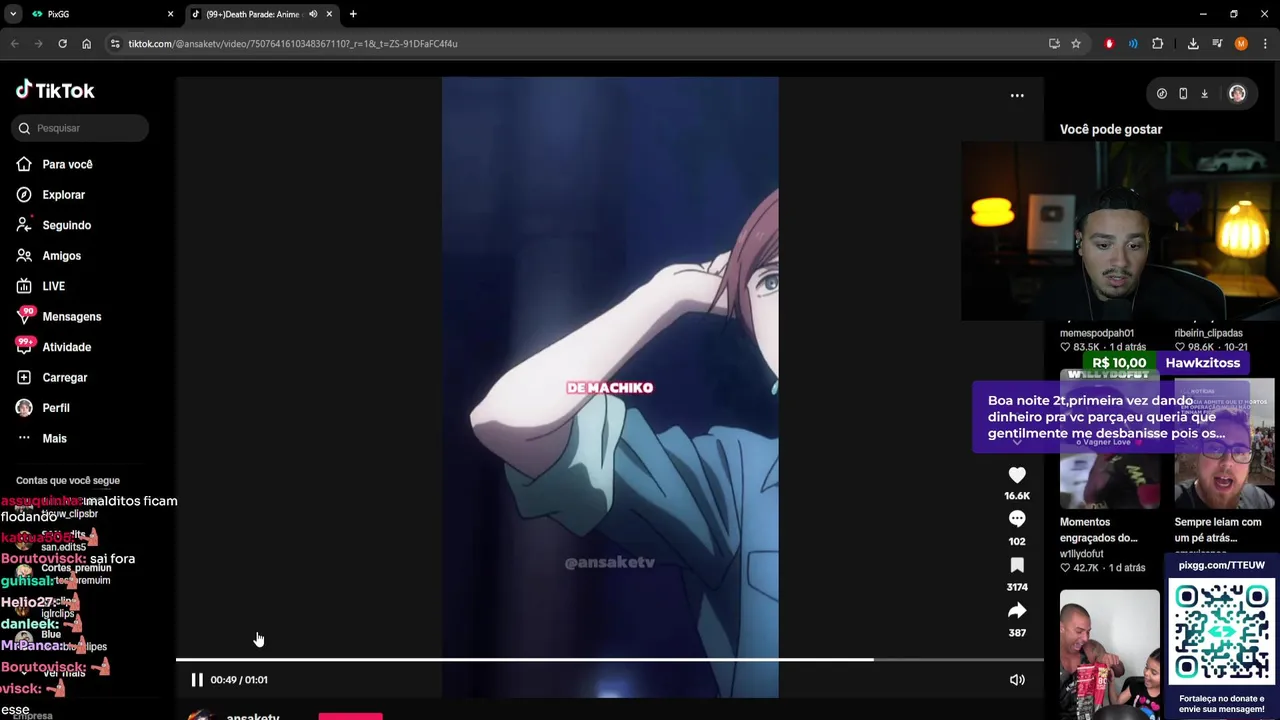Open comments with the speech bubble icon
1280x720 pixels.
1017,519
